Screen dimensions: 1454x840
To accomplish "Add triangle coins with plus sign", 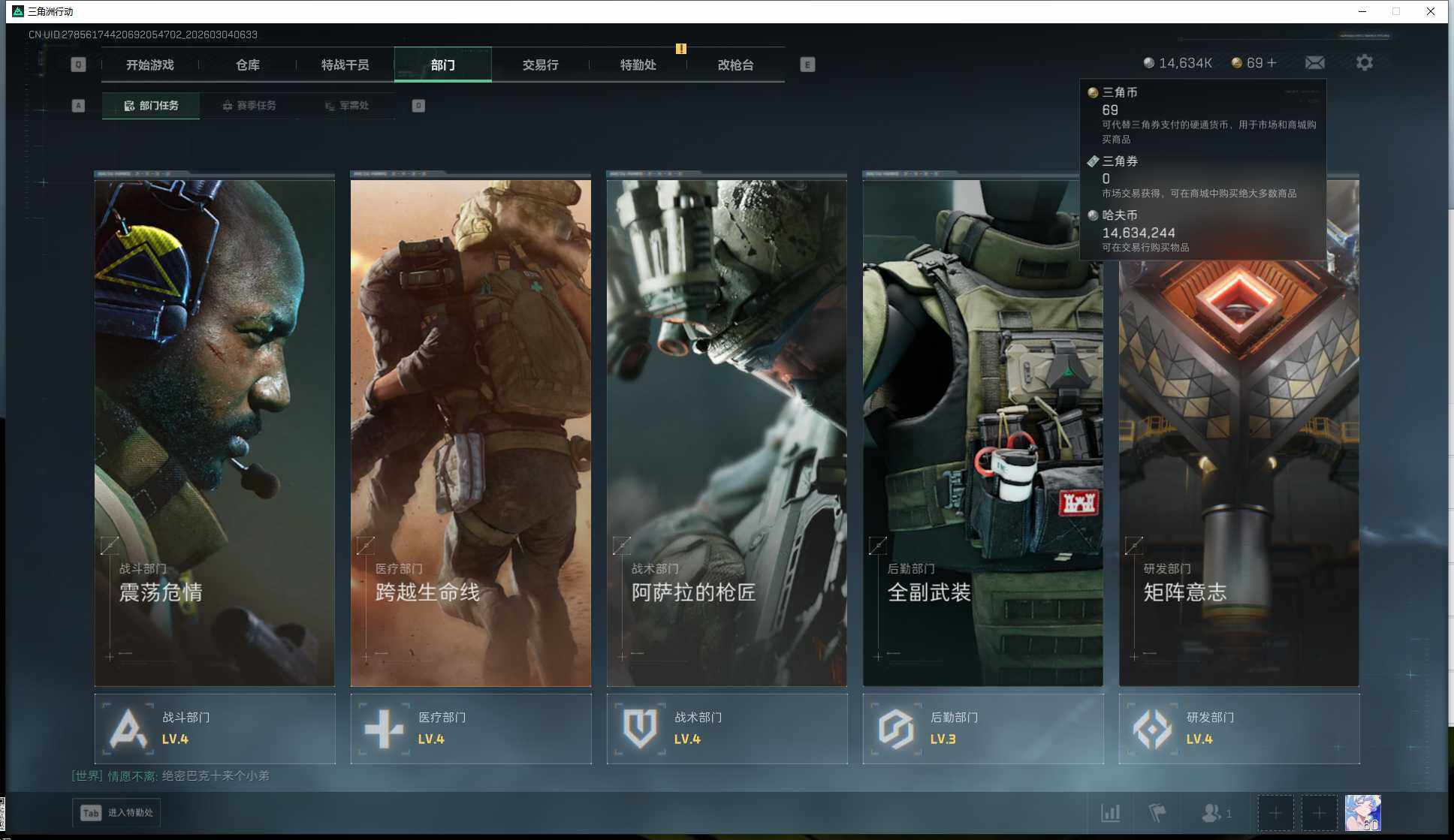I will (1271, 63).
